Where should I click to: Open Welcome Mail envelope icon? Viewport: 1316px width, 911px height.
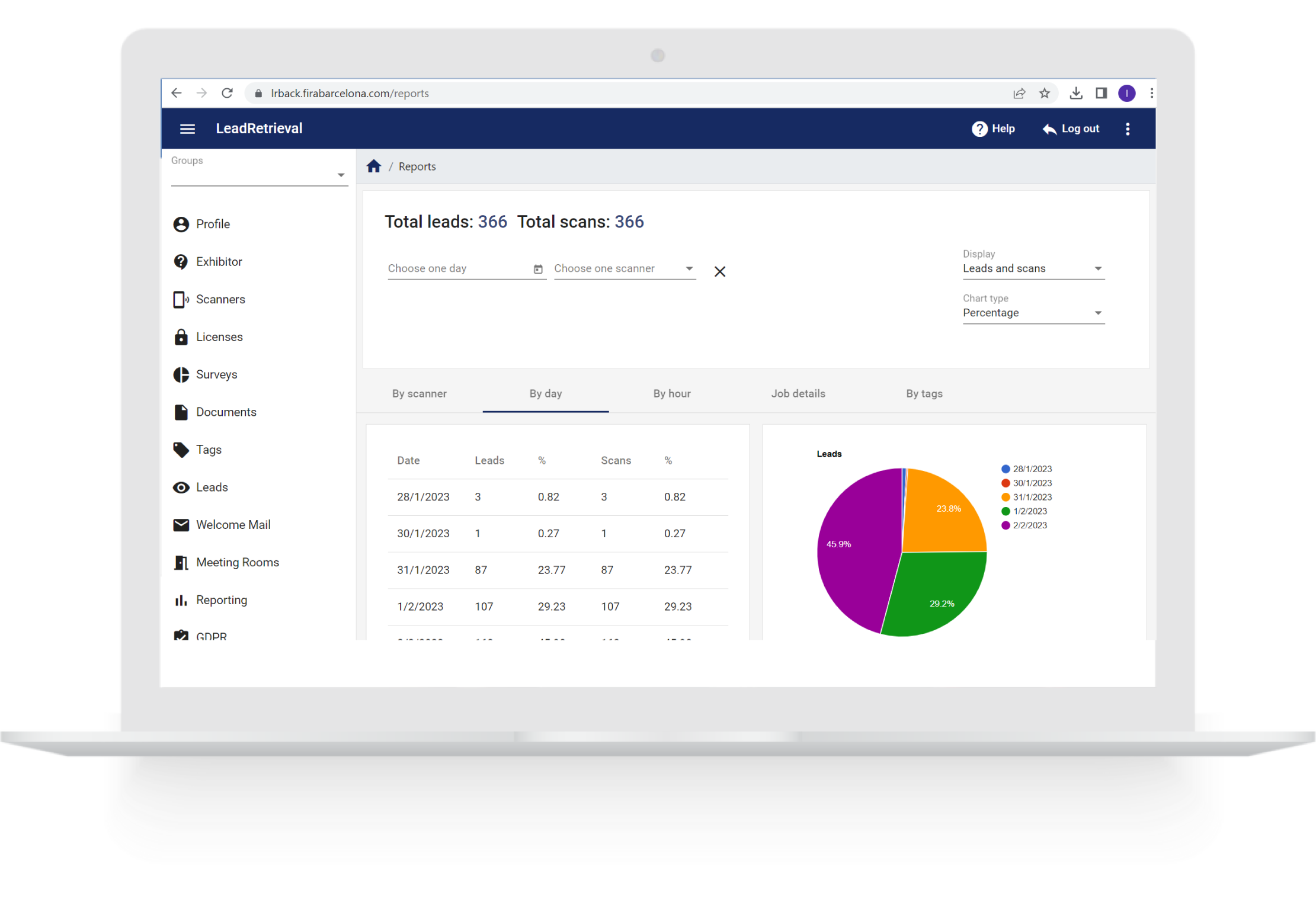(x=181, y=525)
